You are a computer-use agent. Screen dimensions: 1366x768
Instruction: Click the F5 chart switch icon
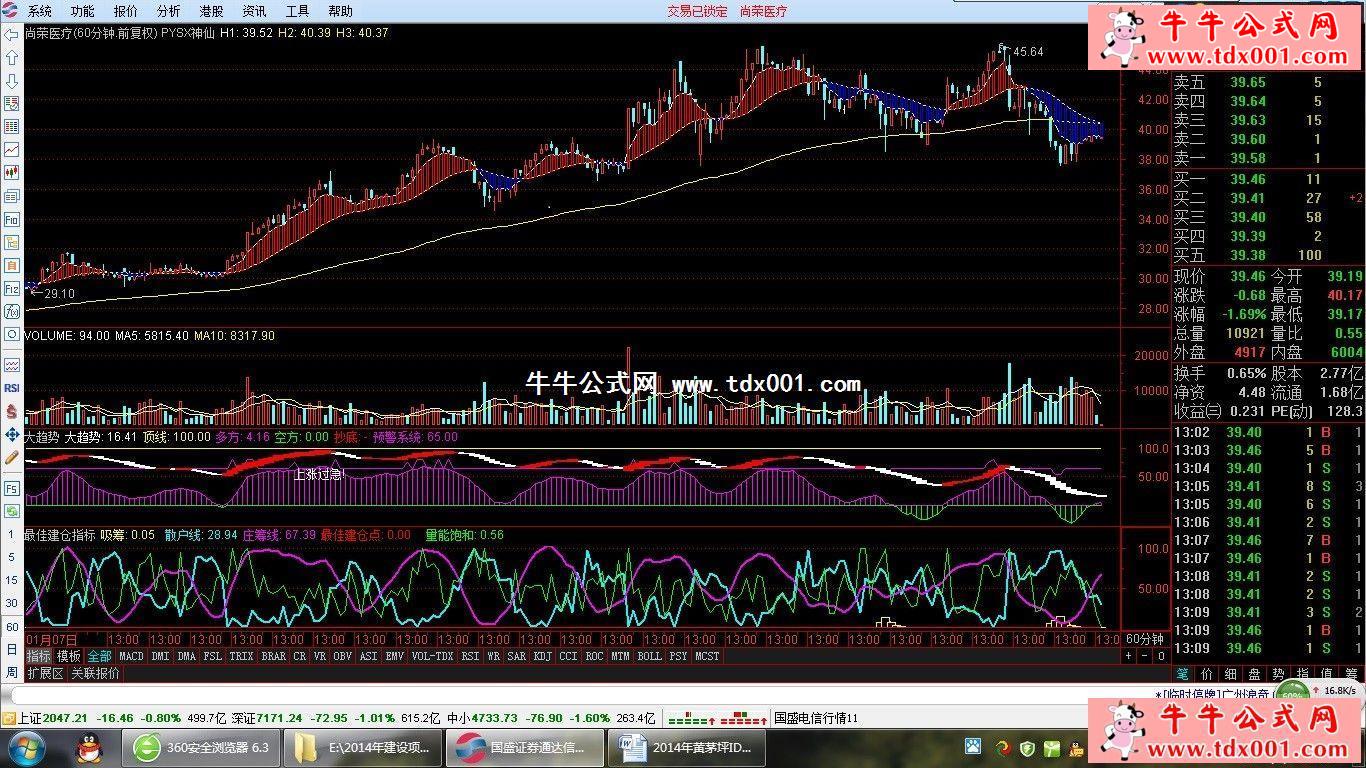pyautogui.click(x=12, y=489)
